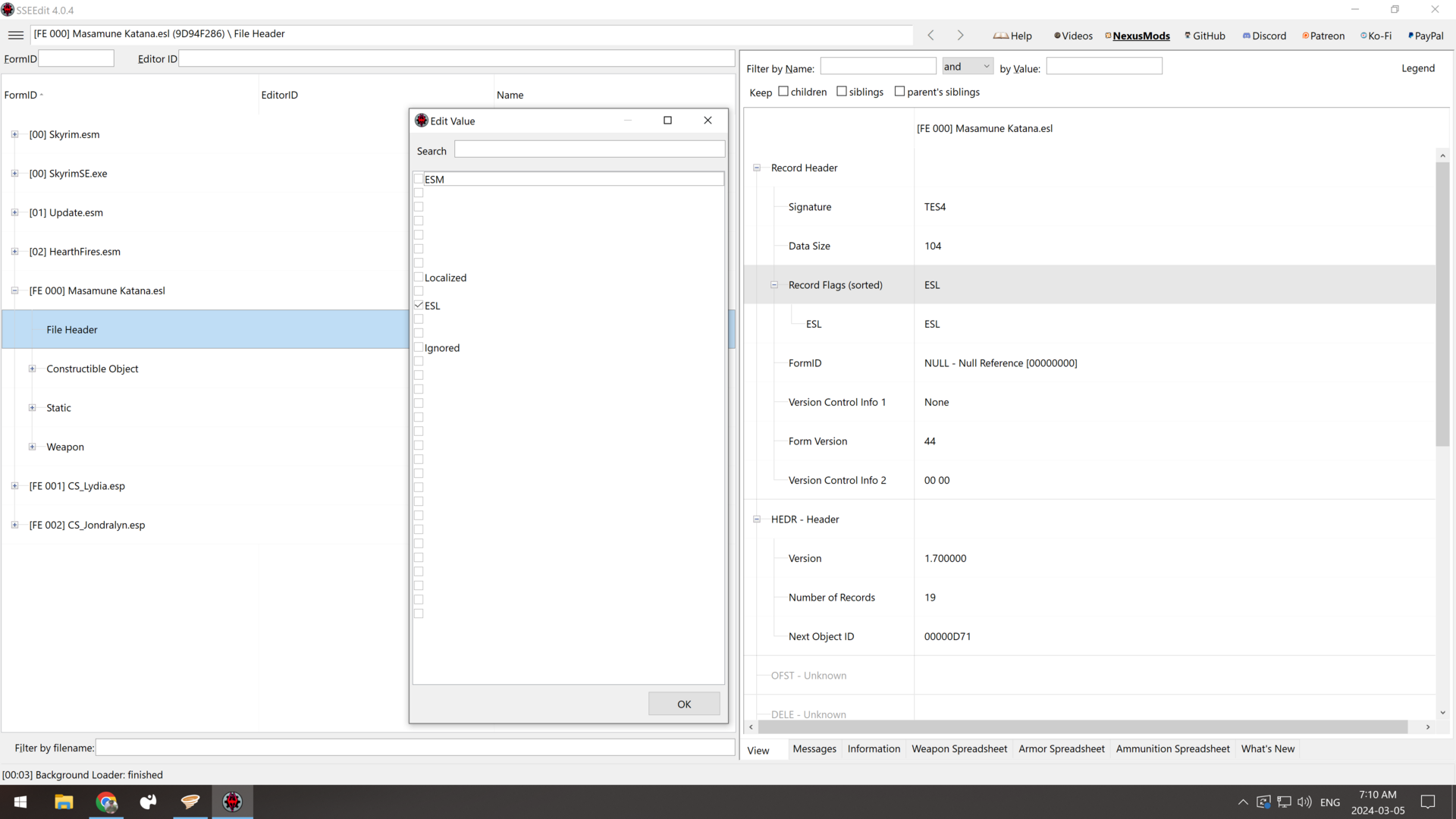Click the Editor ID input field
Viewport: 1456px width, 819px height.
[x=457, y=58]
